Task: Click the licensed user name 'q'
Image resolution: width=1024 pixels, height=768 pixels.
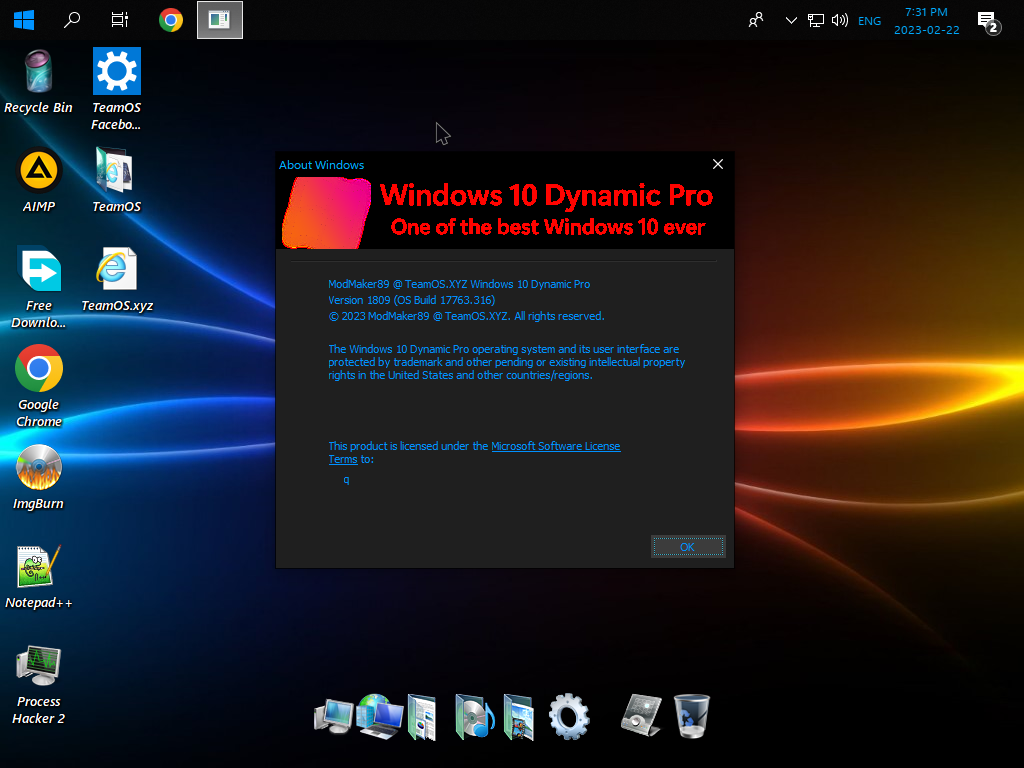Action: click(x=346, y=479)
